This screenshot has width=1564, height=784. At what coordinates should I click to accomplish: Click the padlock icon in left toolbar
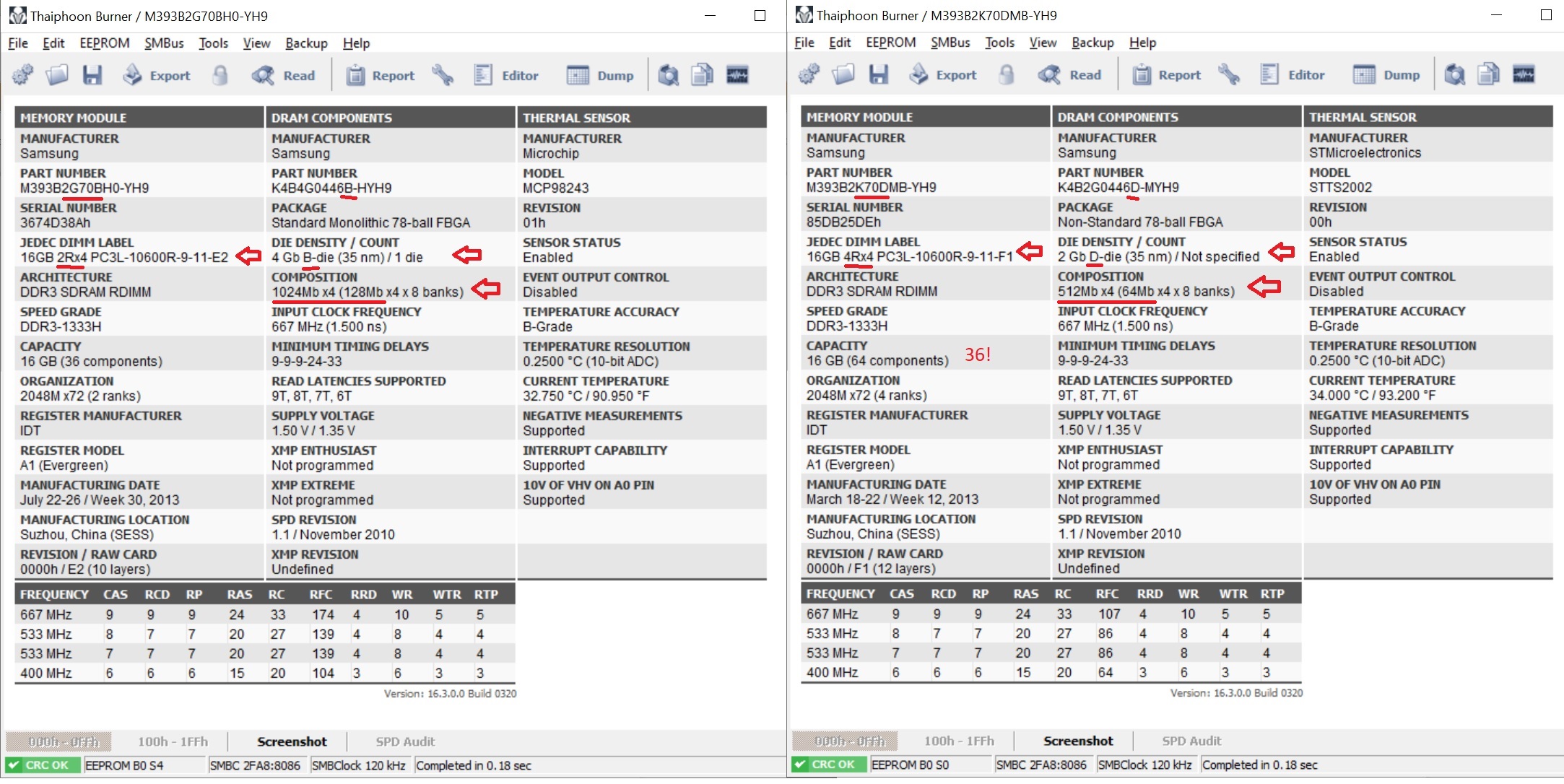220,75
